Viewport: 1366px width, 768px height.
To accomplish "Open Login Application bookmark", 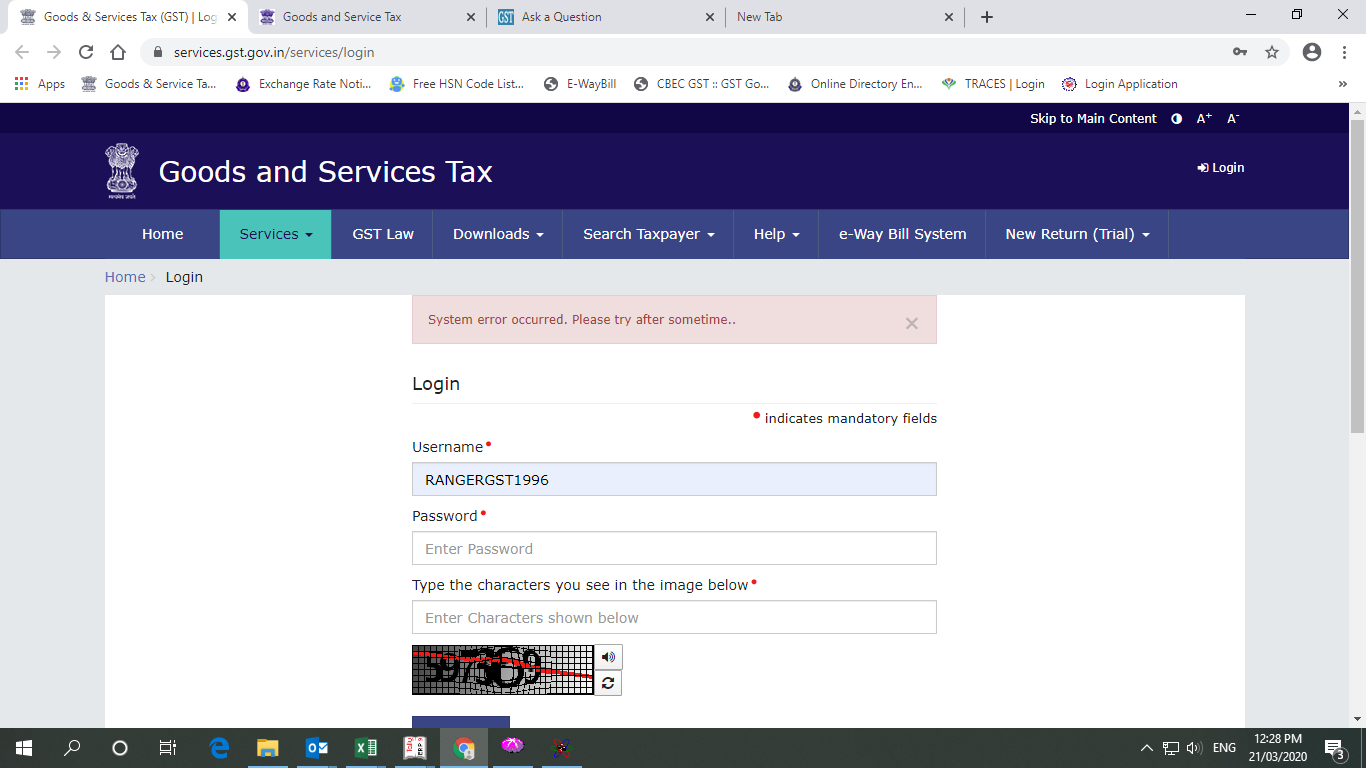I will click(x=1120, y=84).
